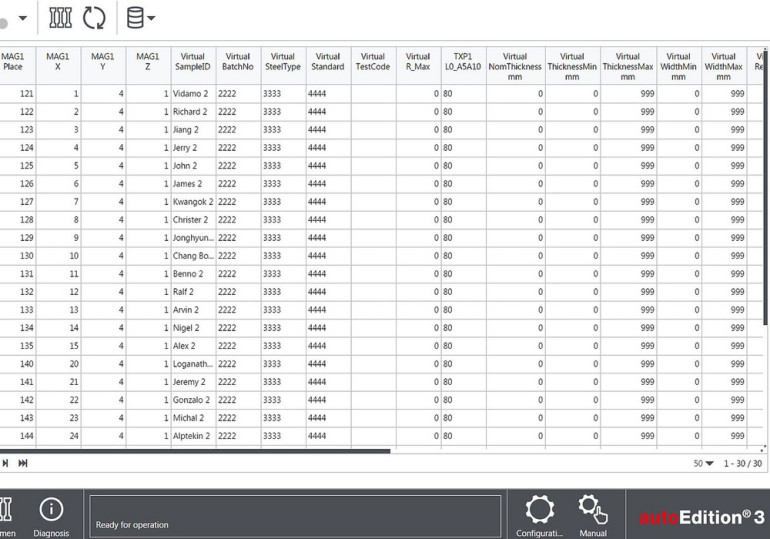Open Configuration gear icon
Image resolution: width=770 pixels, height=539 pixels.
point(540,512)
